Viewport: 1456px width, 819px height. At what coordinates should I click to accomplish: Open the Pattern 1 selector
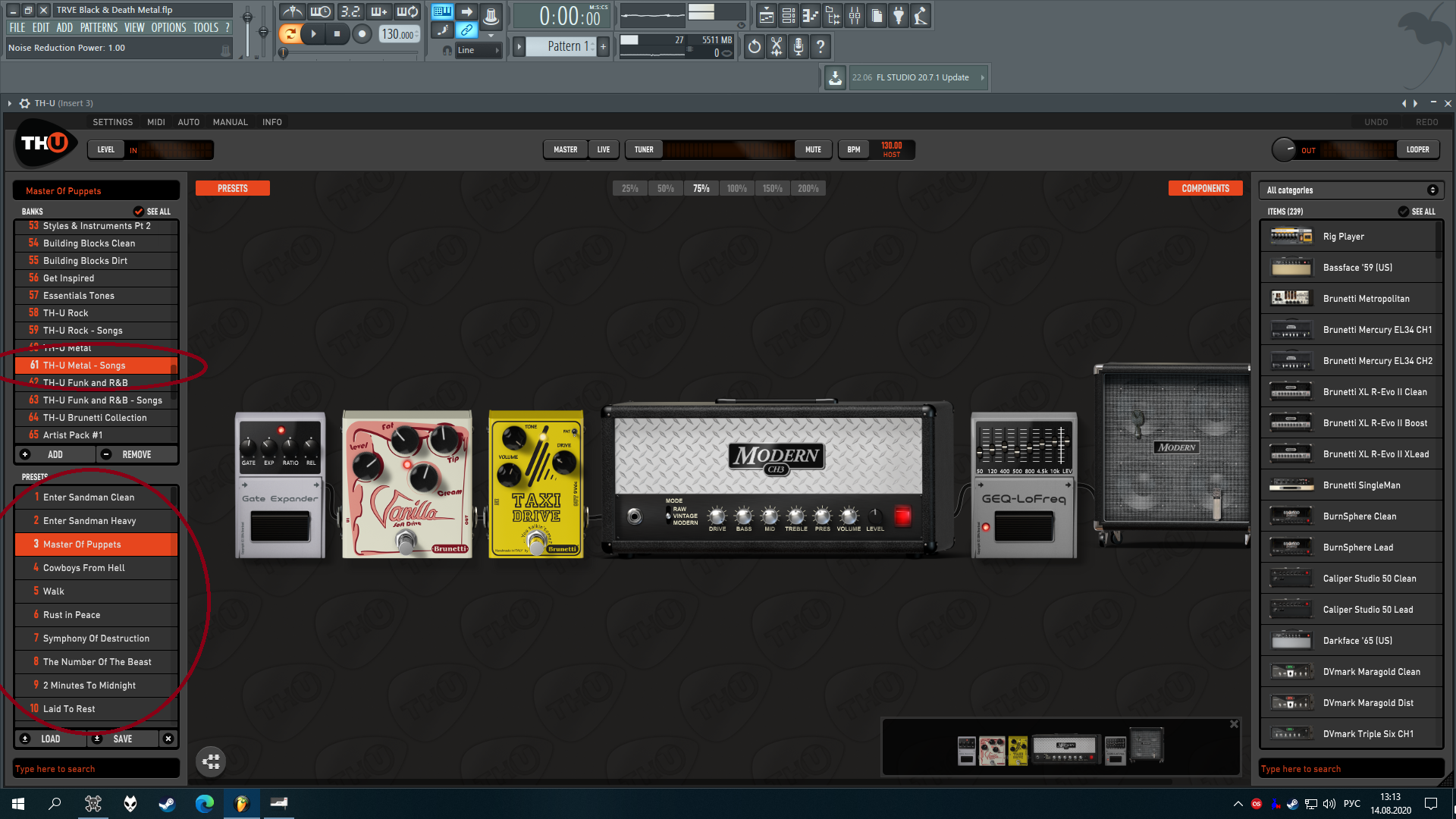(562, 46)
